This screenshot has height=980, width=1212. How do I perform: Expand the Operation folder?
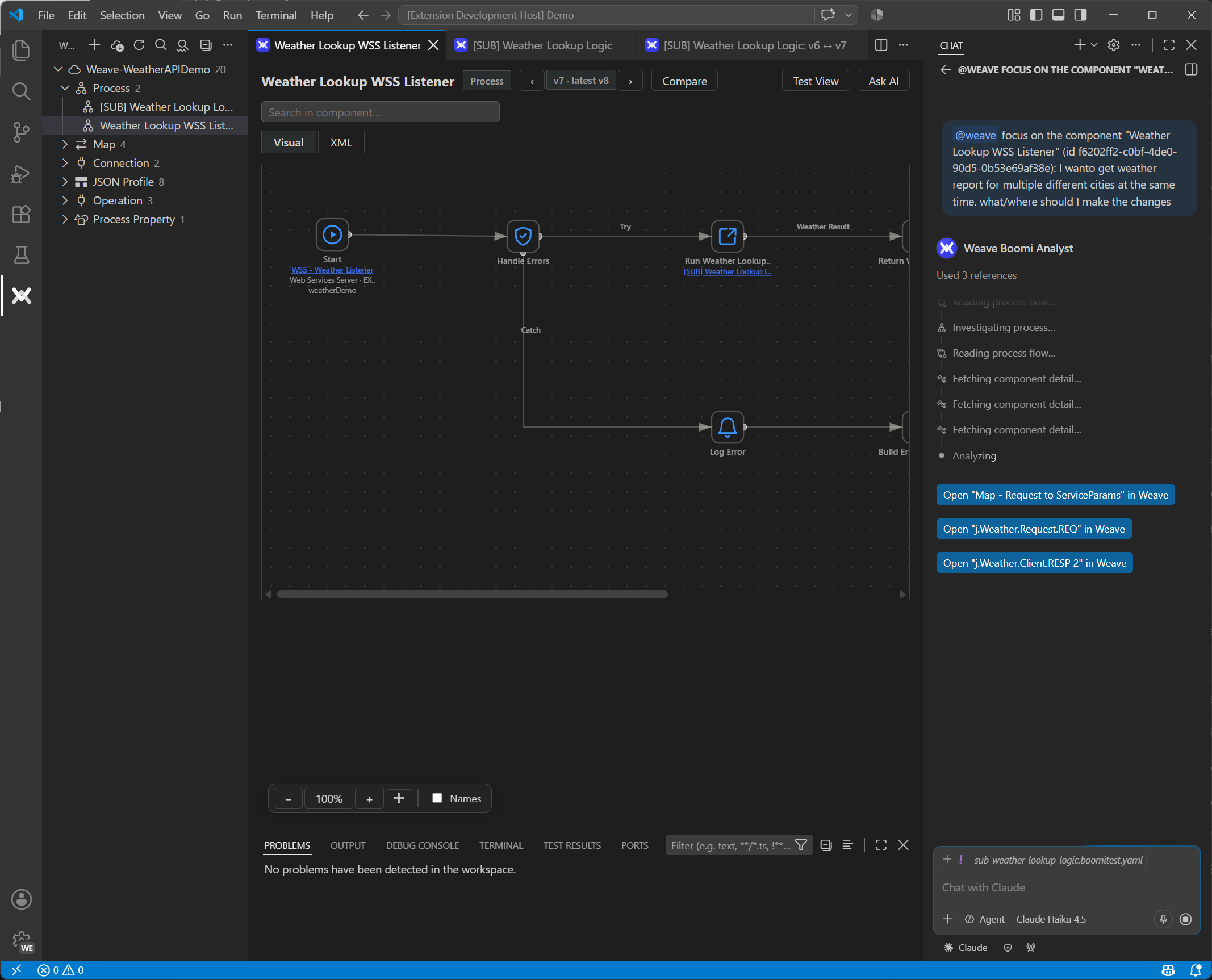pos(65,200)
